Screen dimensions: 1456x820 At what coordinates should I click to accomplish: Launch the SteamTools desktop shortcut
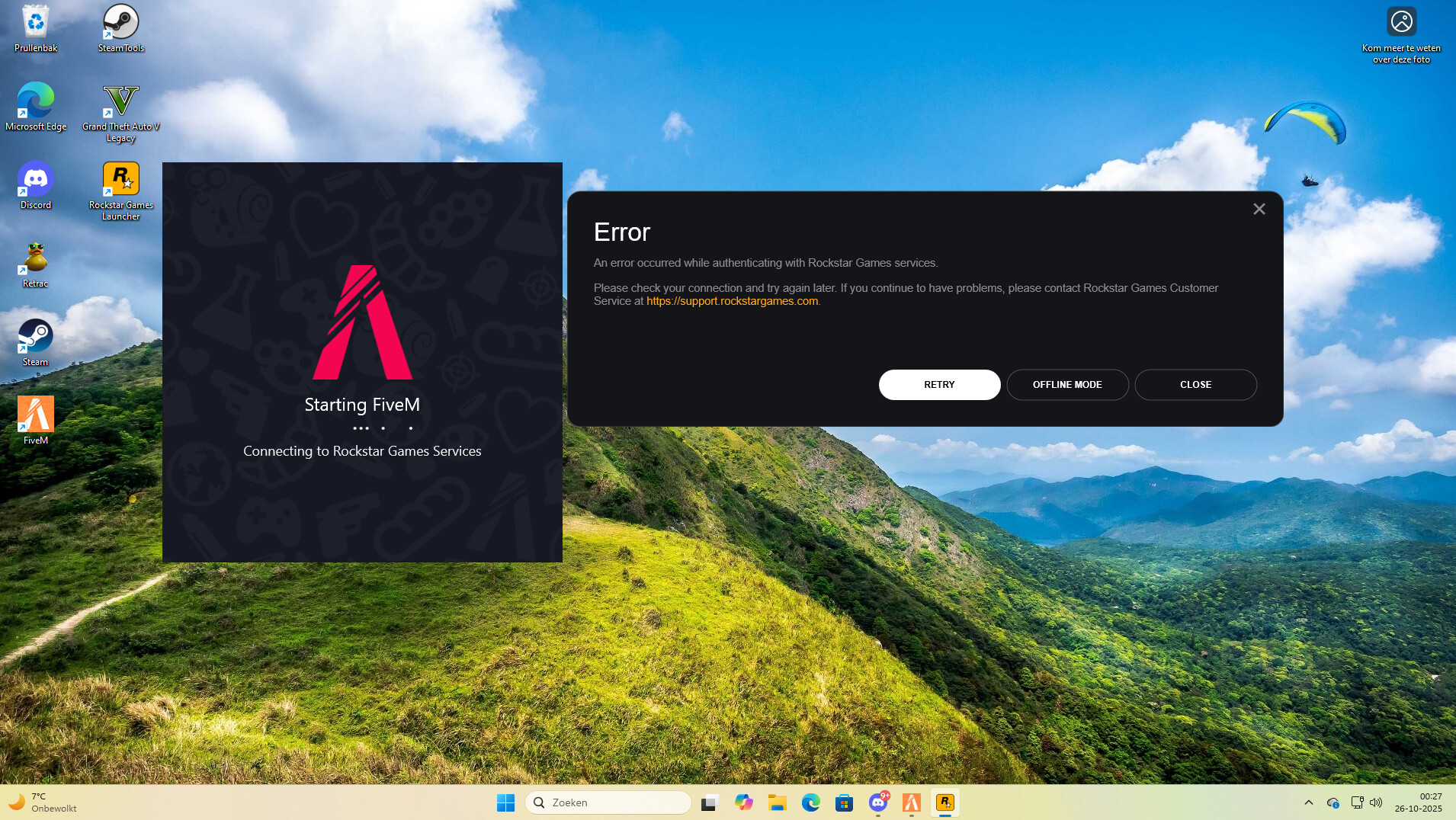[120, 28]
